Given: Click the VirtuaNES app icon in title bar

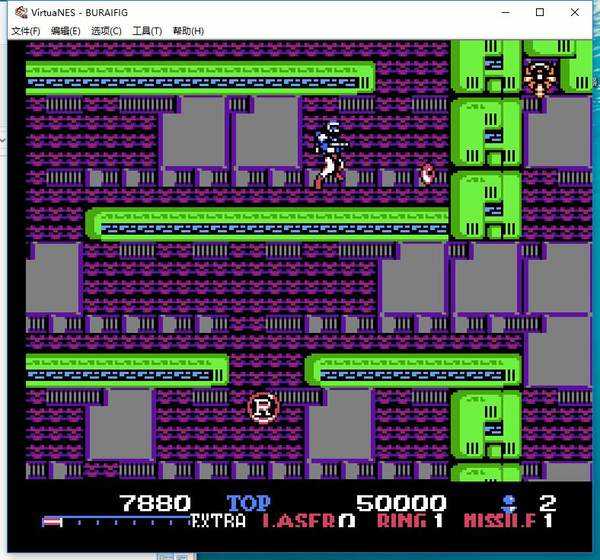Looking at the screenshot, I should point(21,12).
